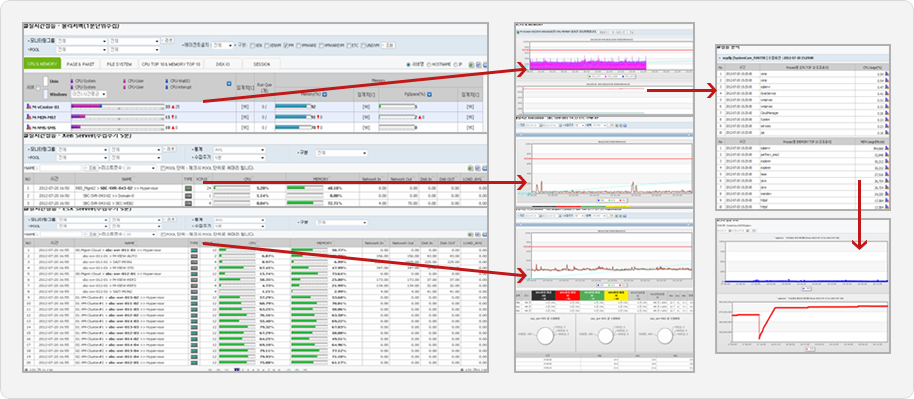This screenshot has height=399, width=914.
Task: Click blue plus icon beside CPU legend header
Action: point(229,83)
